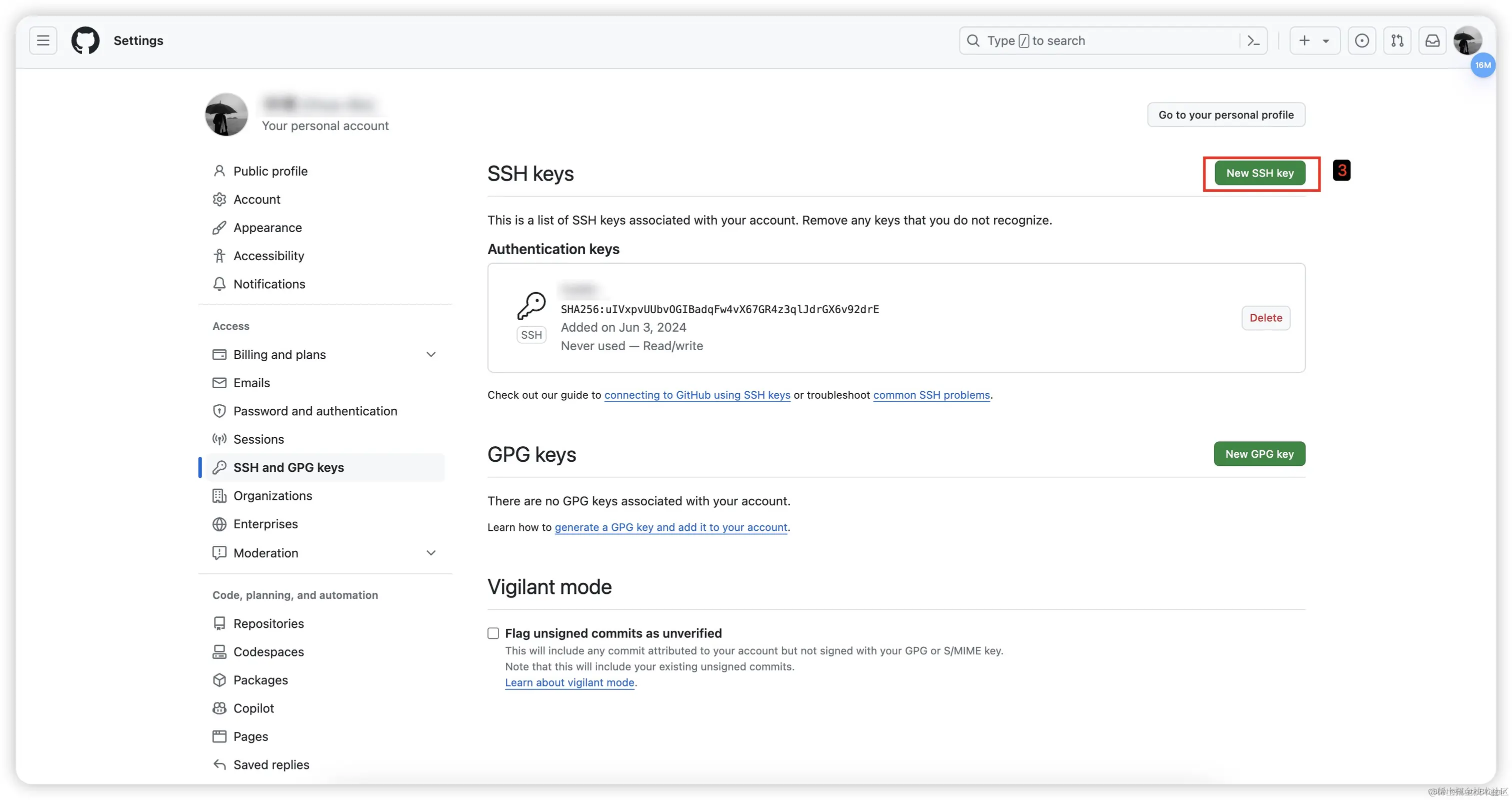Delete the existing SSH authentication key
This screenshot has height=800, width=1512.
click(x=1265, y=318)
